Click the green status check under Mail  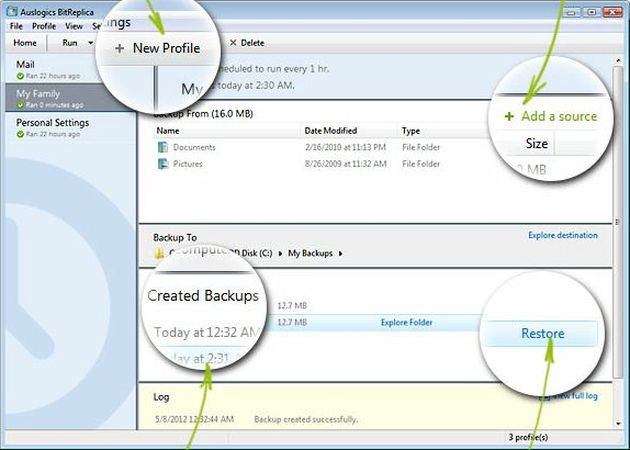coord(19,77)
